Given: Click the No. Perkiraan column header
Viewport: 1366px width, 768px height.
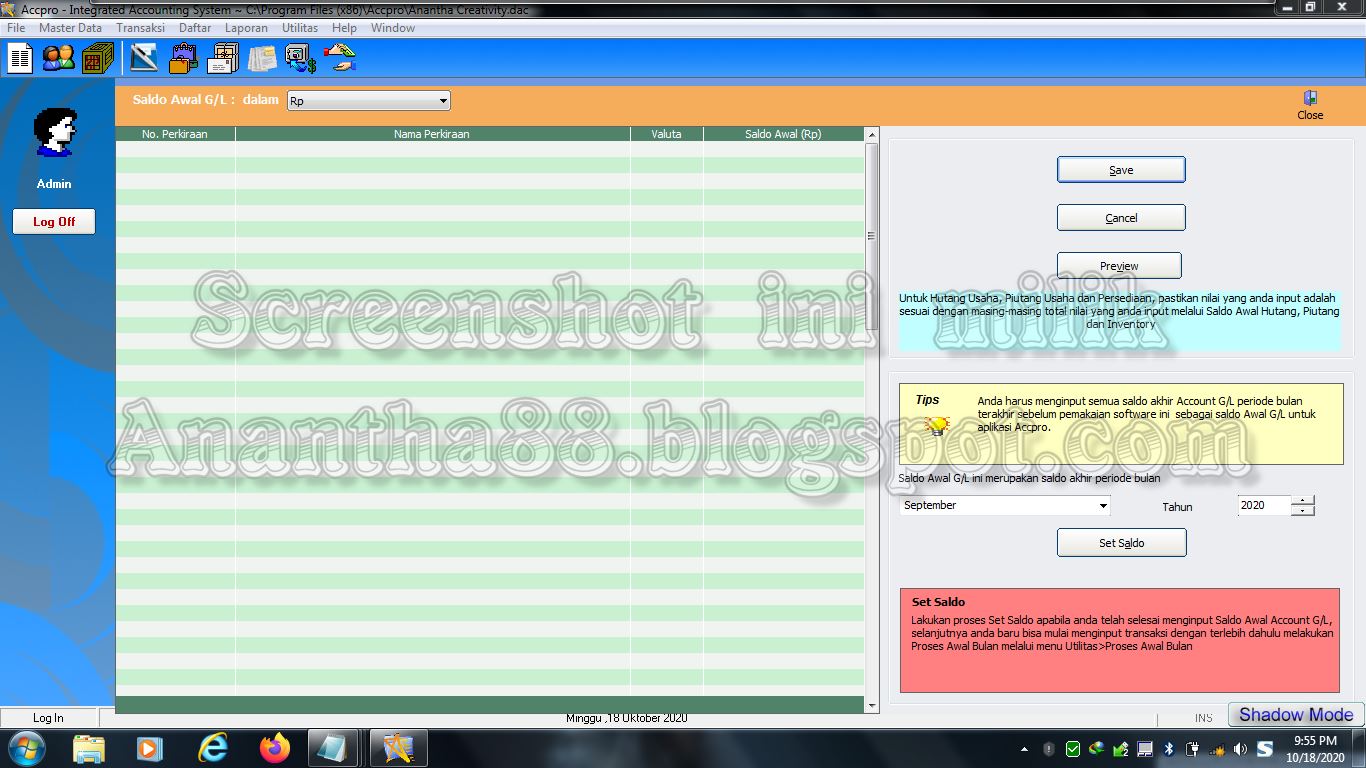Looking at the screenshot, I should pyautogui.click(x=175, y=134).
